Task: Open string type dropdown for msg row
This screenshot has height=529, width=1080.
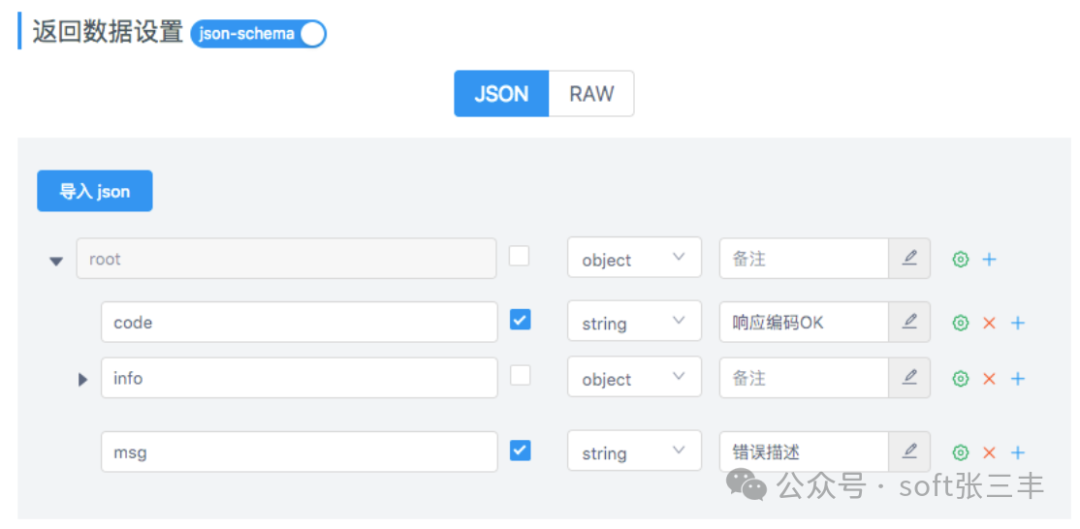Action: click(x=634, y=451)
